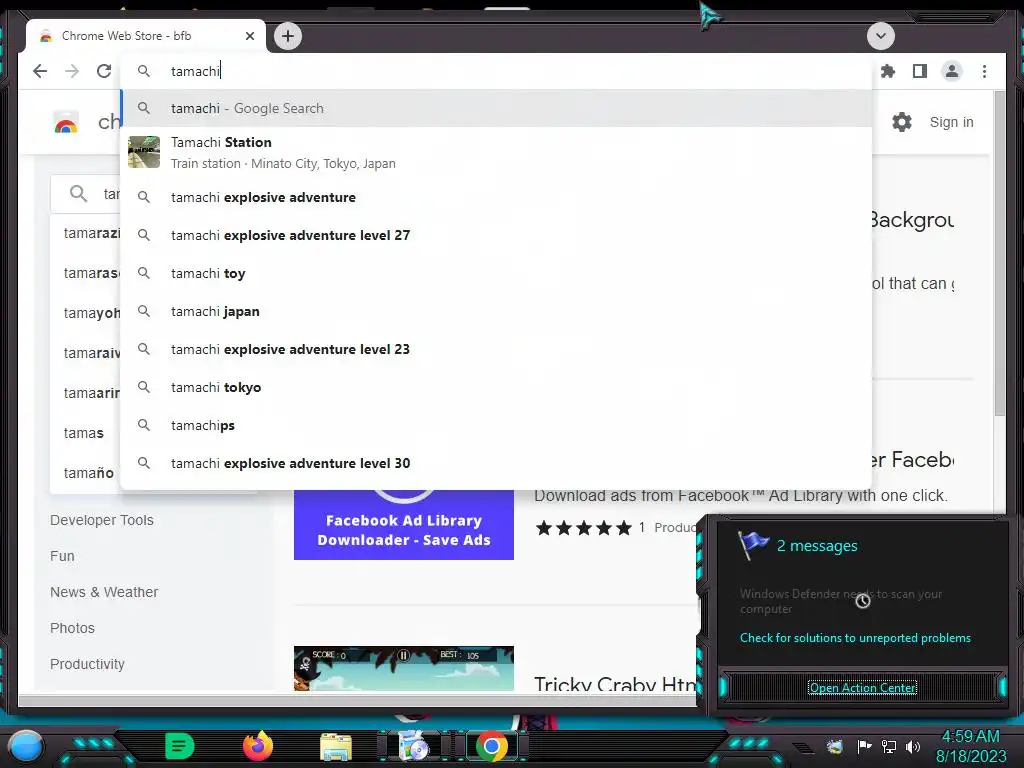
Task: Click the Windows Start orb
Action: tap(25, 746)
